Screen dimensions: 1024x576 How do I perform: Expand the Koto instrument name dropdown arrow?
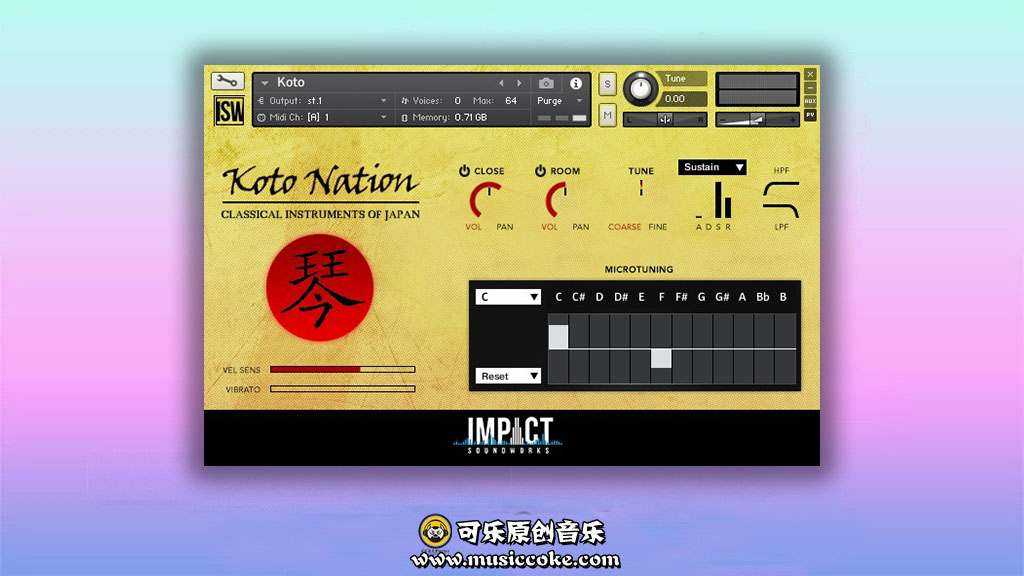pyautogui.click(x=264, y=83)
